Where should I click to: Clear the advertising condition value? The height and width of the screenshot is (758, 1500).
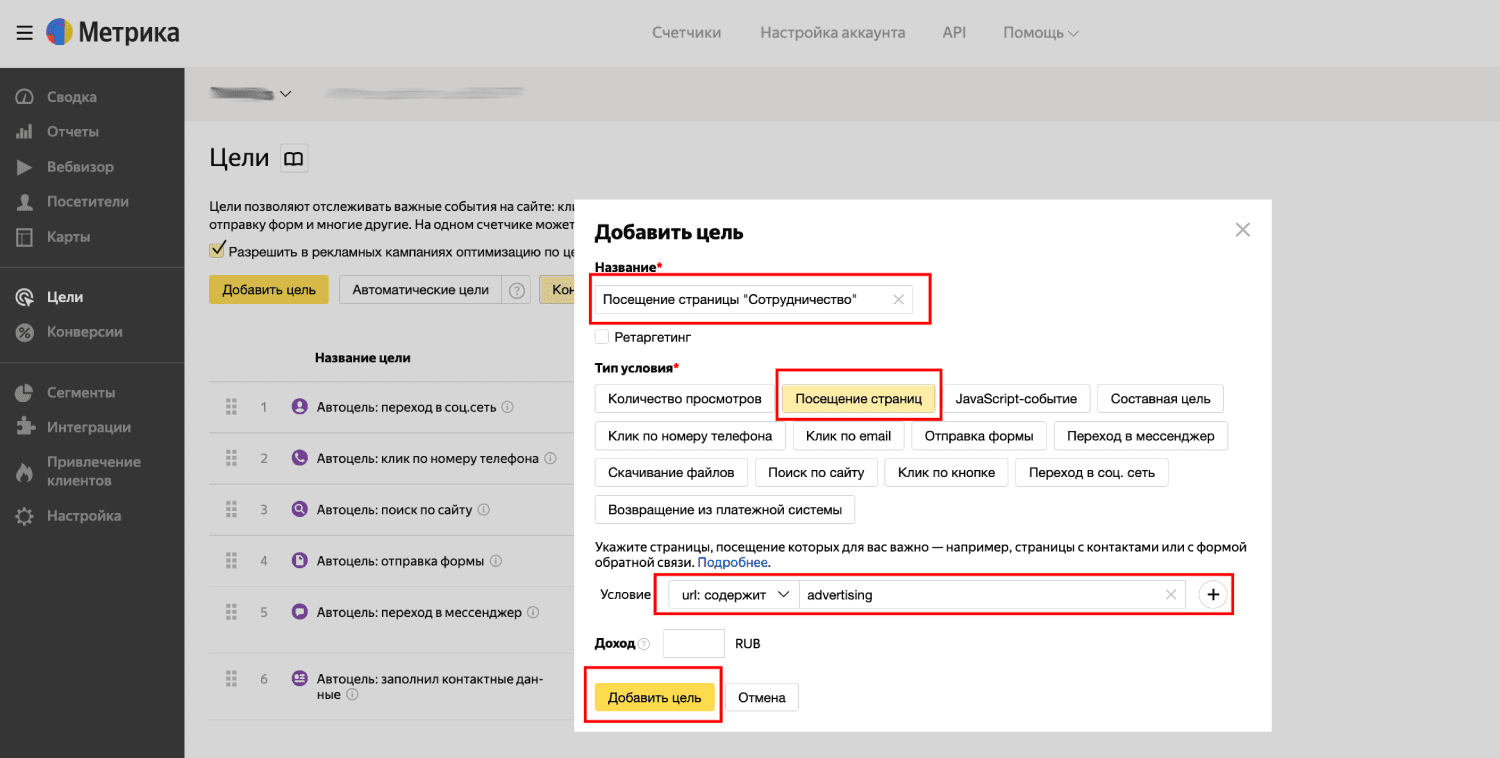click(1171, 595)
